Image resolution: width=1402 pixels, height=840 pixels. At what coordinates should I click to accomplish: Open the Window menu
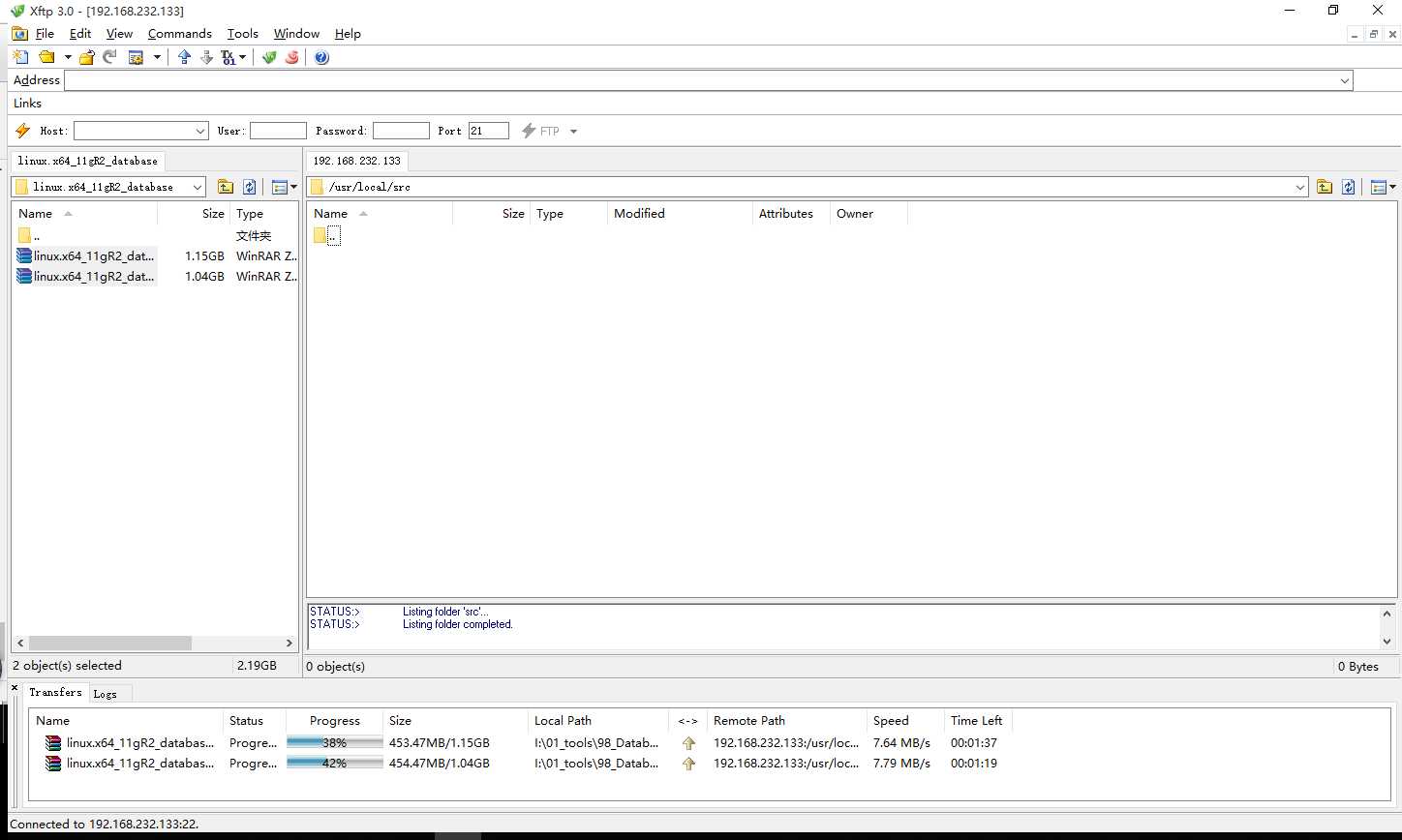[x=296, y=33]
